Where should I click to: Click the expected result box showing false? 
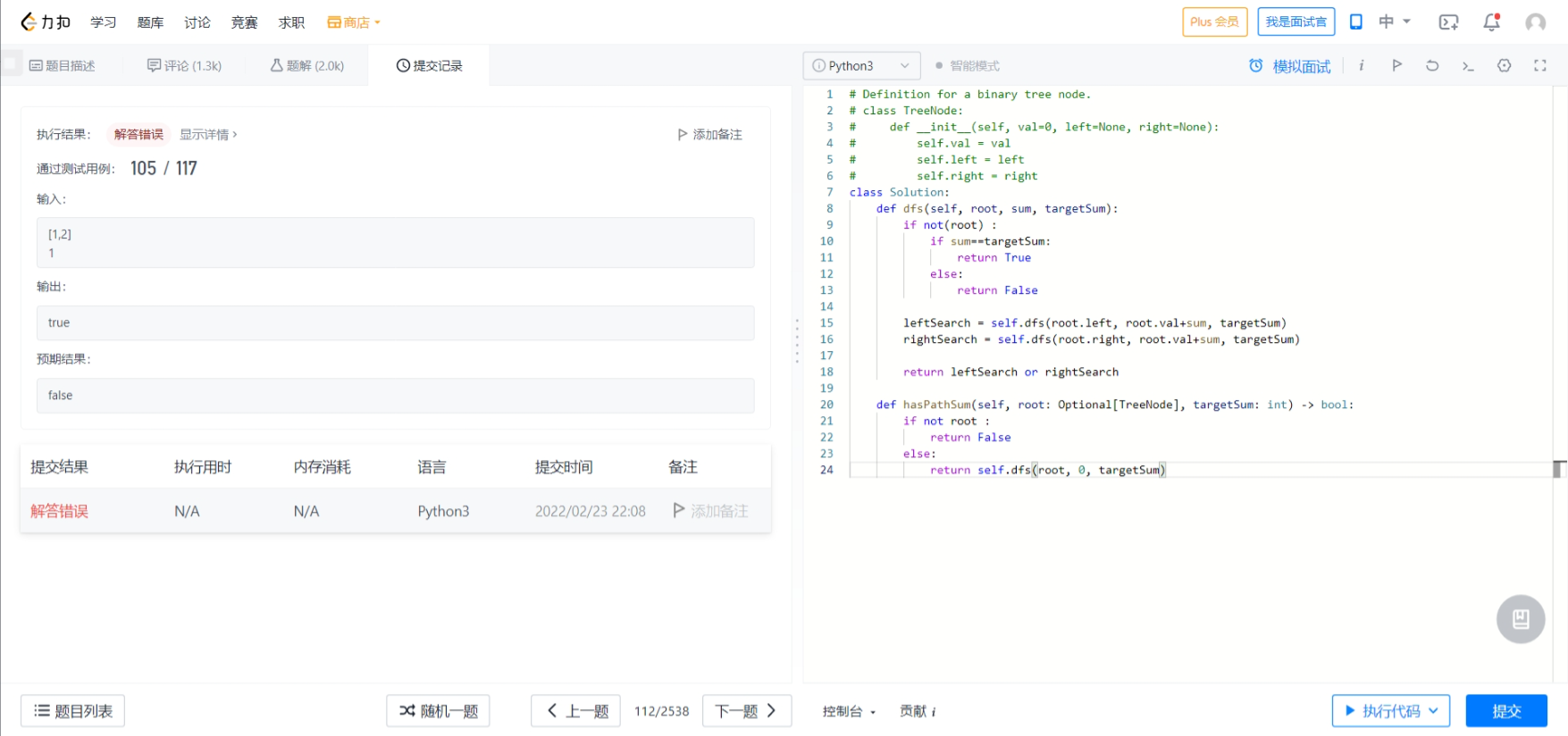coord(395,395)
